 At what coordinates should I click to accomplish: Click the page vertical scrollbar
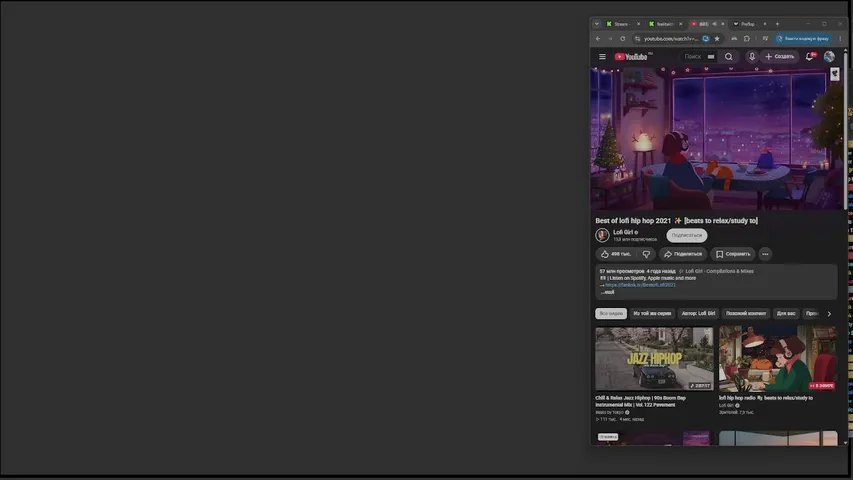(845, 131)
